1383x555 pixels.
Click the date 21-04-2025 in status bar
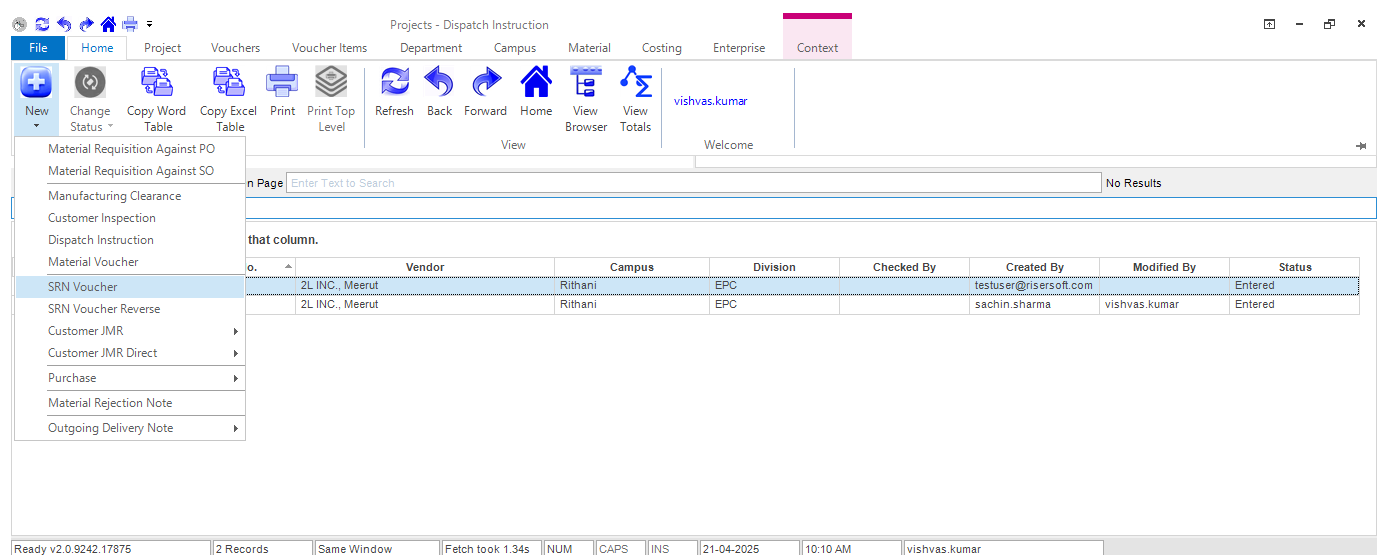pos(749,548)
